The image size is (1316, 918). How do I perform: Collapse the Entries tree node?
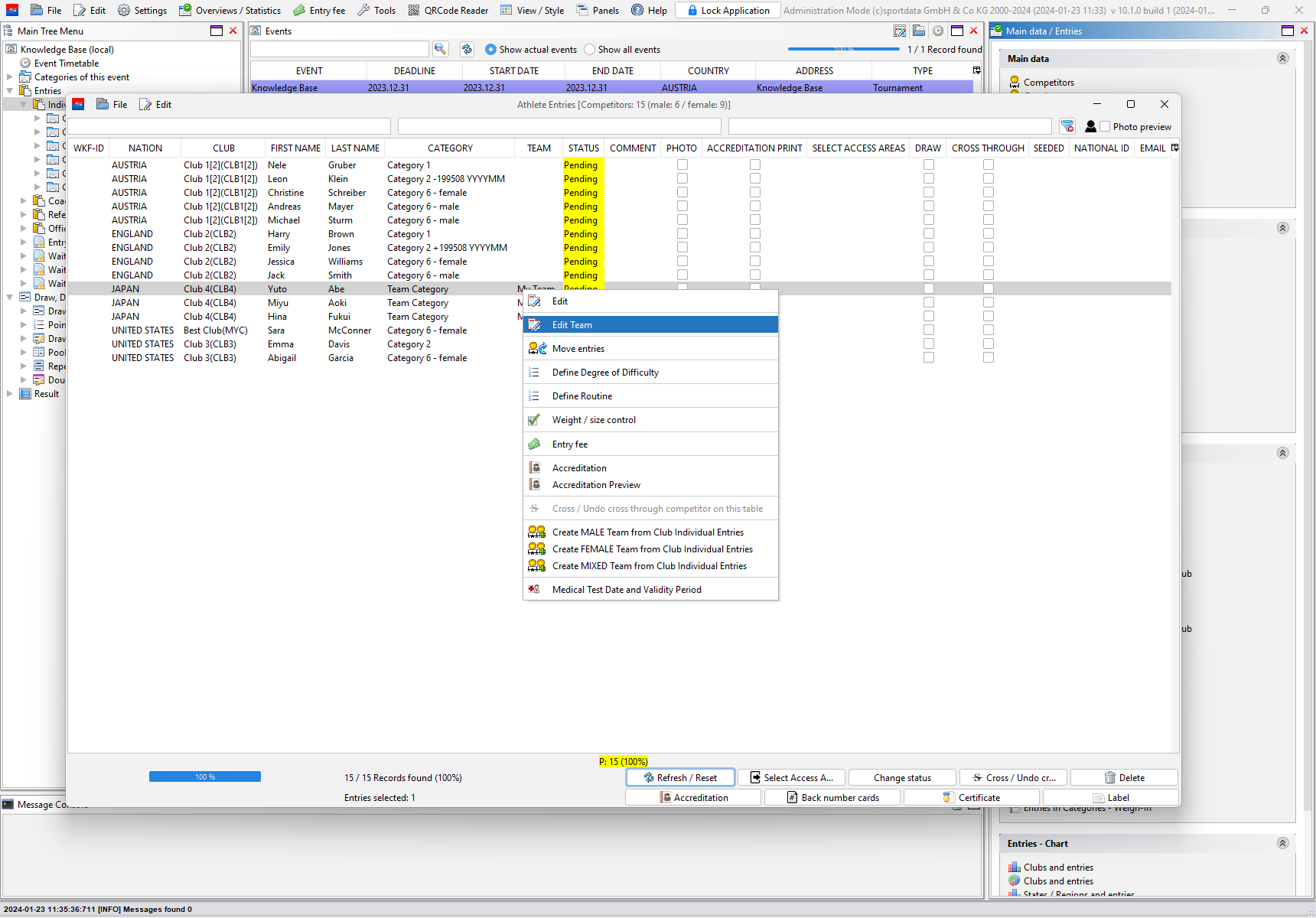click(10, 90)
